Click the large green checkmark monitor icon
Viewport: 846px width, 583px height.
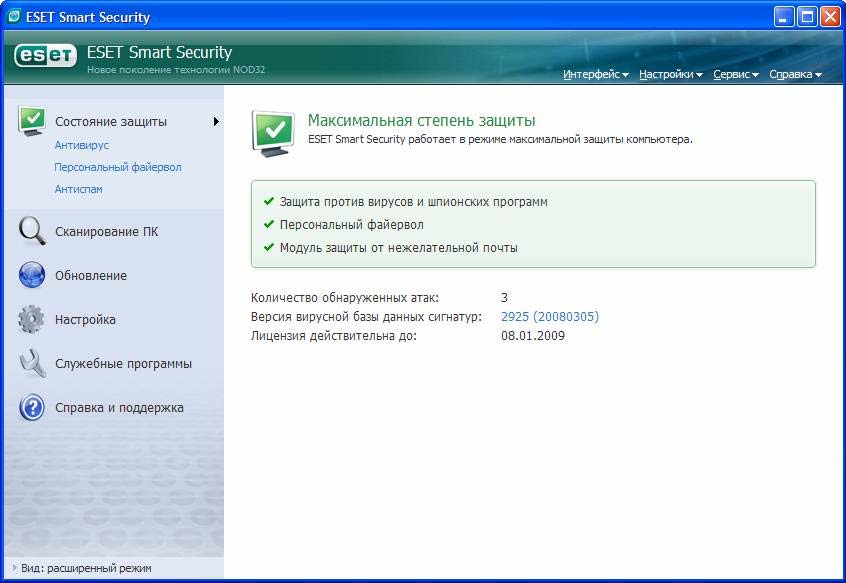(273, 133)
